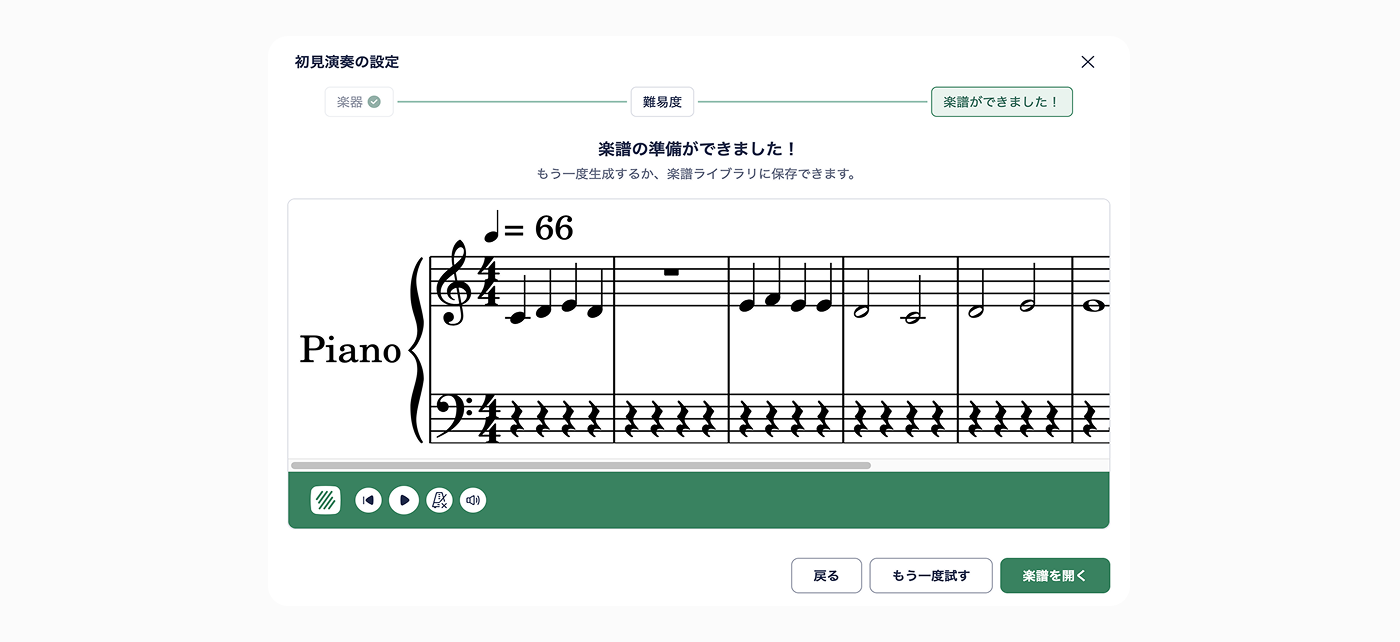Open the score with 楽譜を開く
This screenshot has width=1400, height=642.
click(x=1054, y=575)
